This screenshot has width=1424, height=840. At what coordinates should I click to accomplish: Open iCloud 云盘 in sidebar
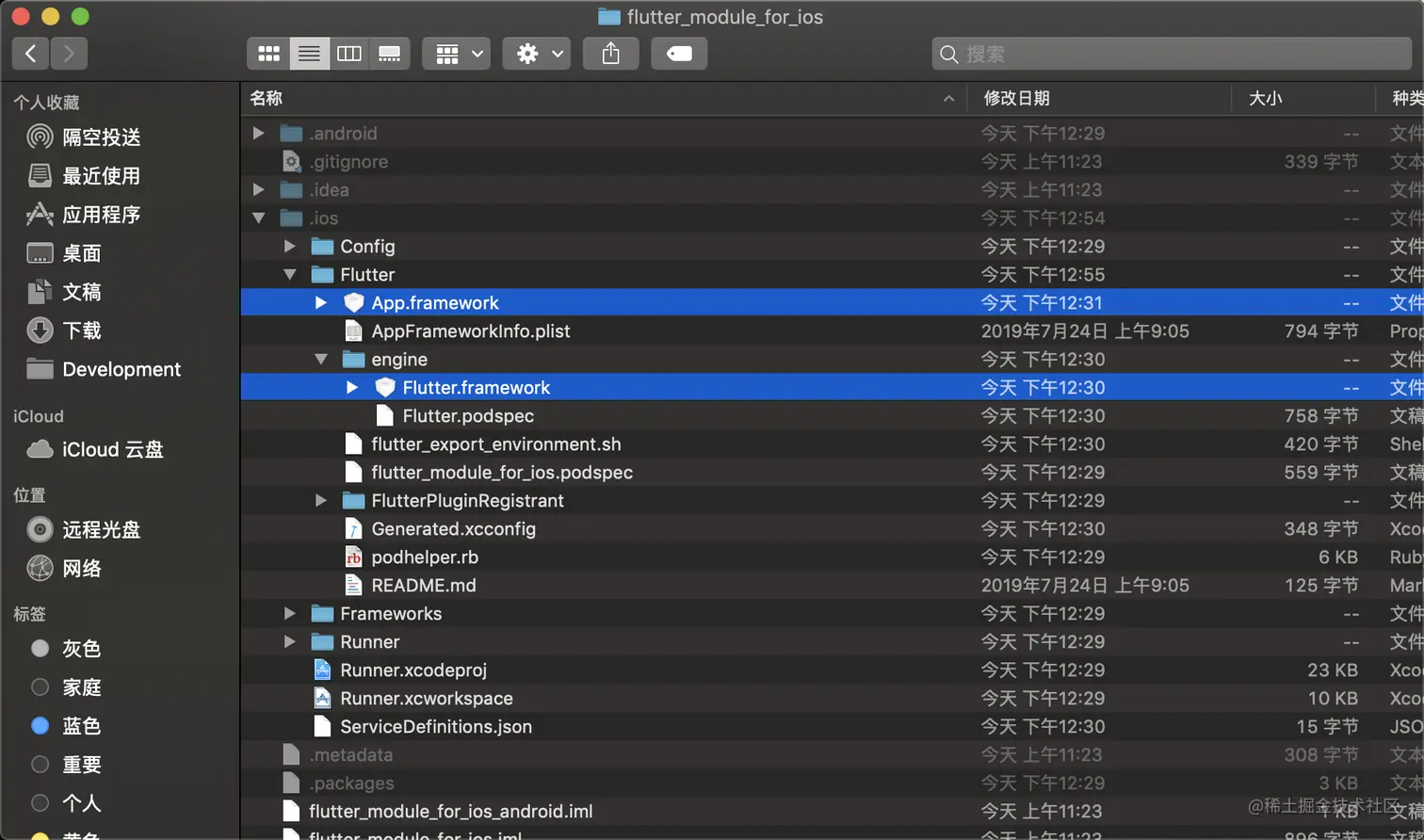96,450
